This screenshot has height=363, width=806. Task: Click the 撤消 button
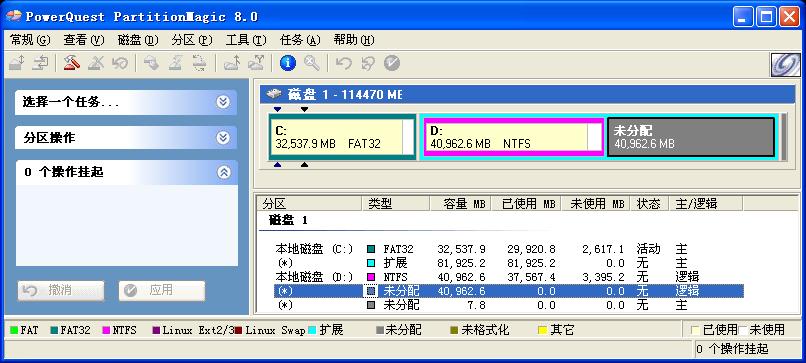61,291
